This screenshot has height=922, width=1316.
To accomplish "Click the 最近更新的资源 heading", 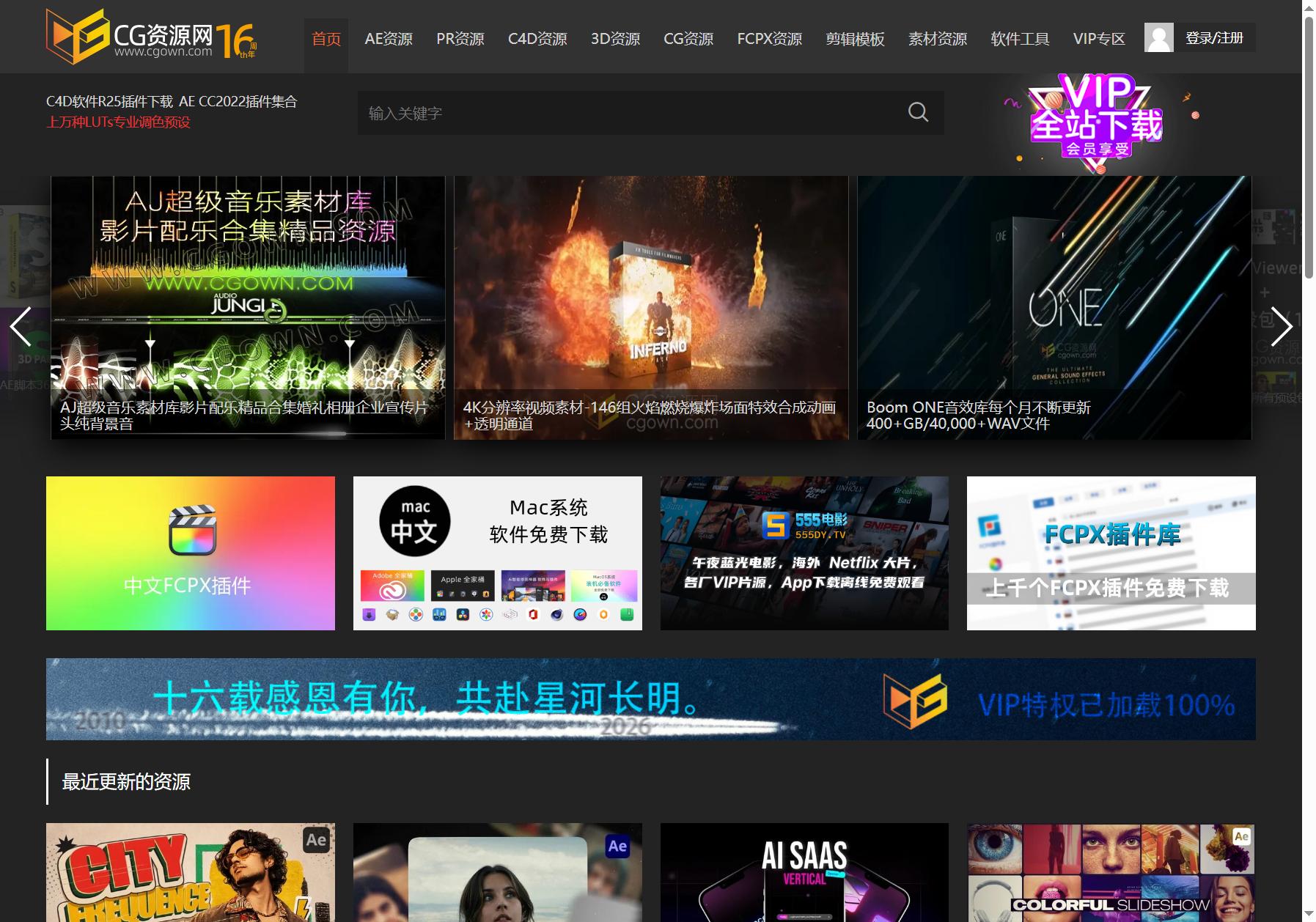I will (126, 781).
